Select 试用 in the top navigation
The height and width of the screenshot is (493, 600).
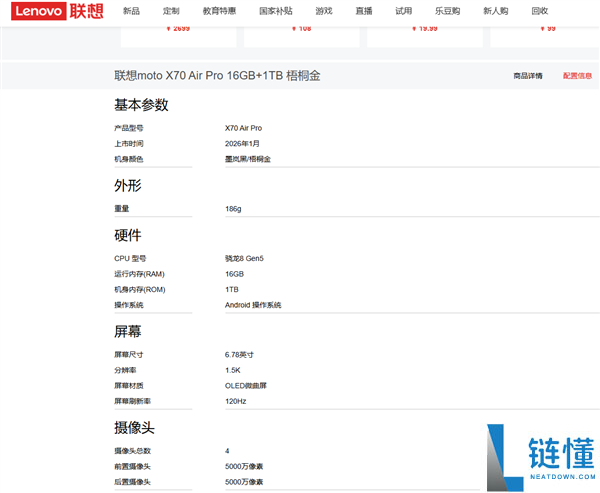point(404,11)
